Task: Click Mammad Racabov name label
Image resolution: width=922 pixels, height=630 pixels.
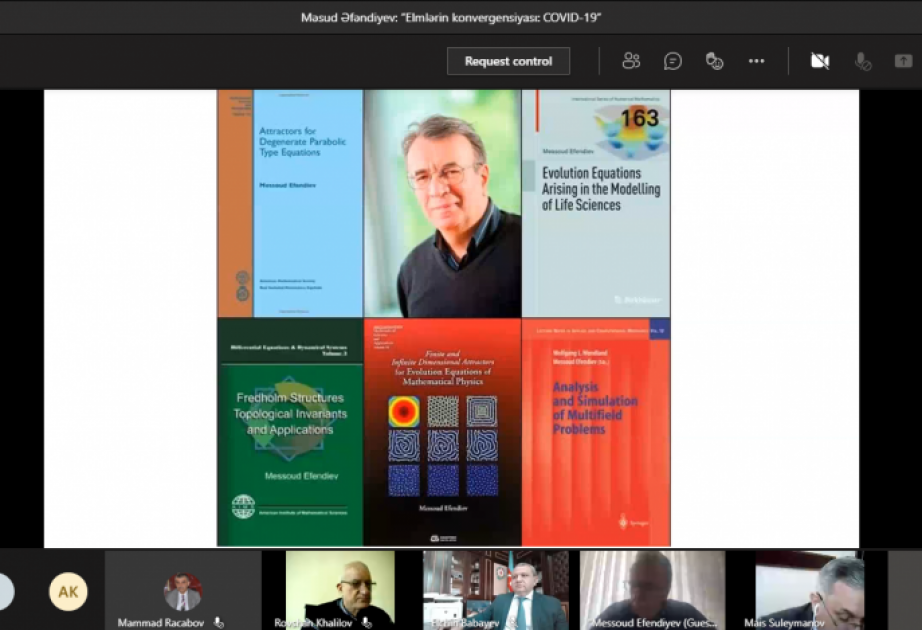Action: (161, 622)
